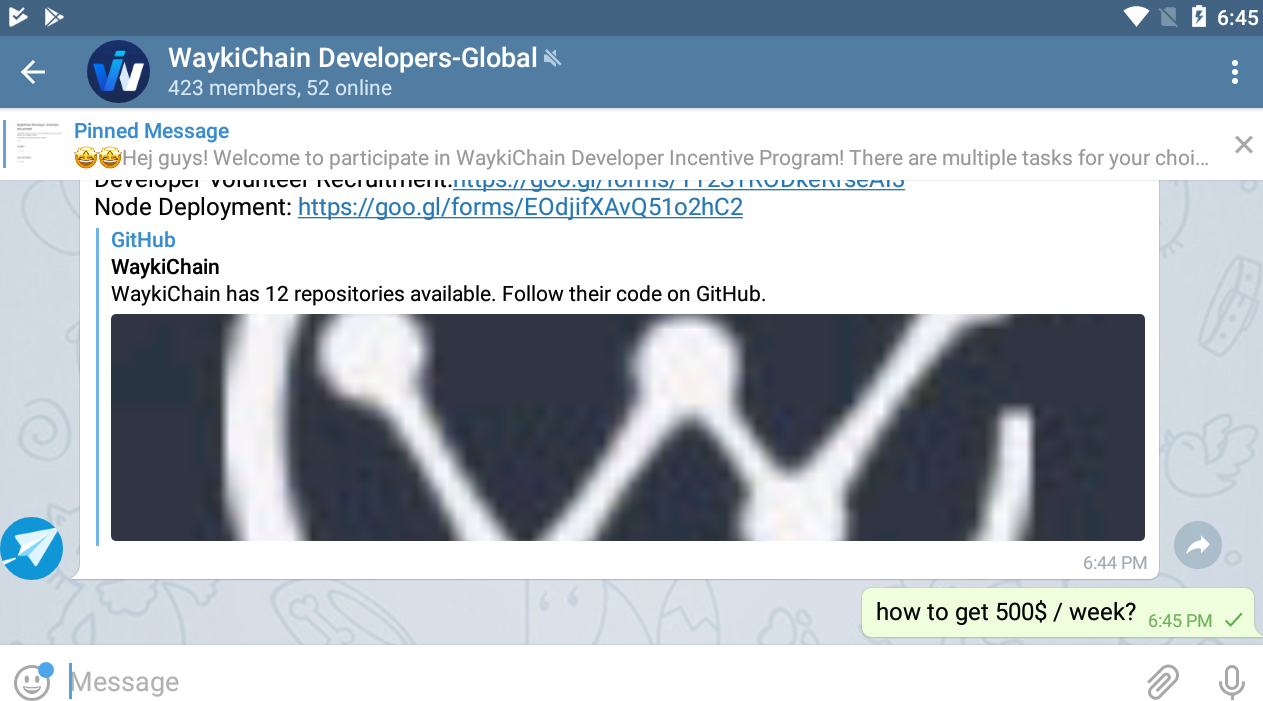
Task: Tap the sent checkmark on the 6:45 PM message
Action: pyautogui.click(x=1233, y=620)
